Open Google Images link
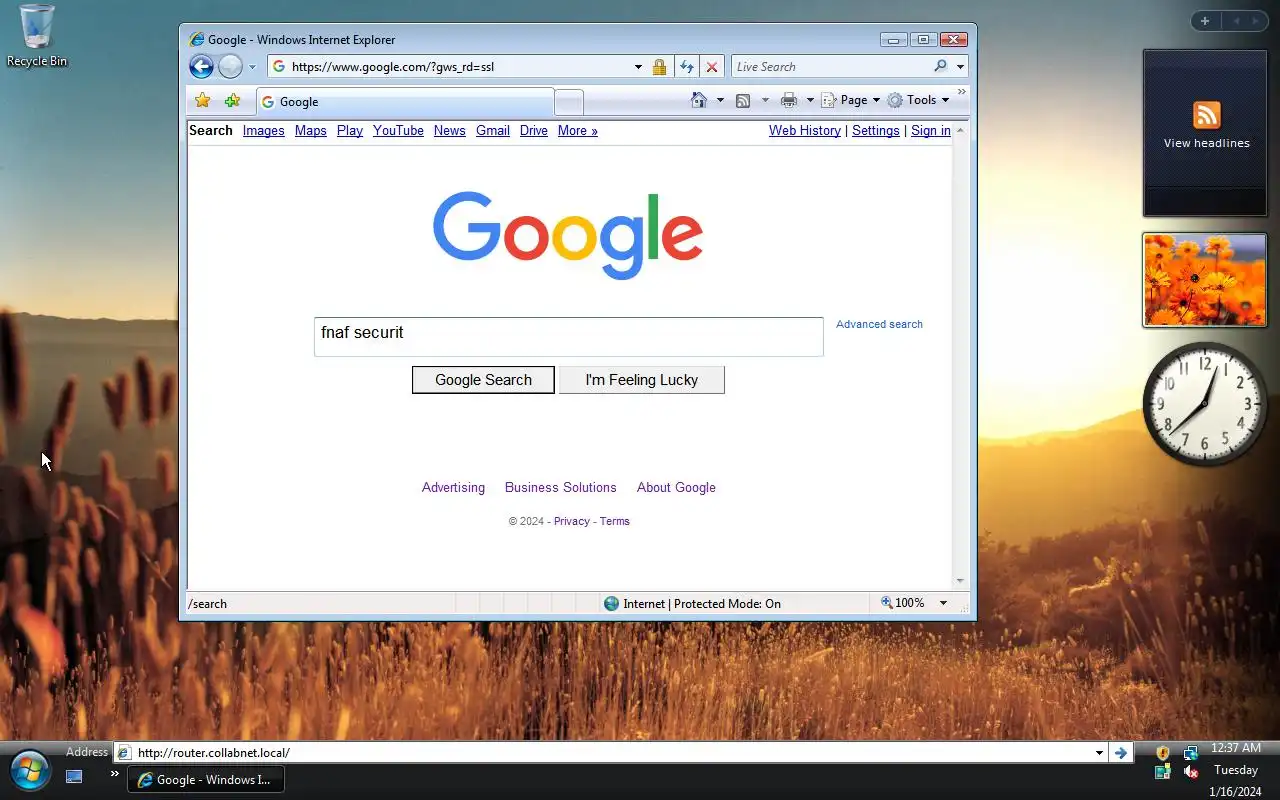 point(264,131)
